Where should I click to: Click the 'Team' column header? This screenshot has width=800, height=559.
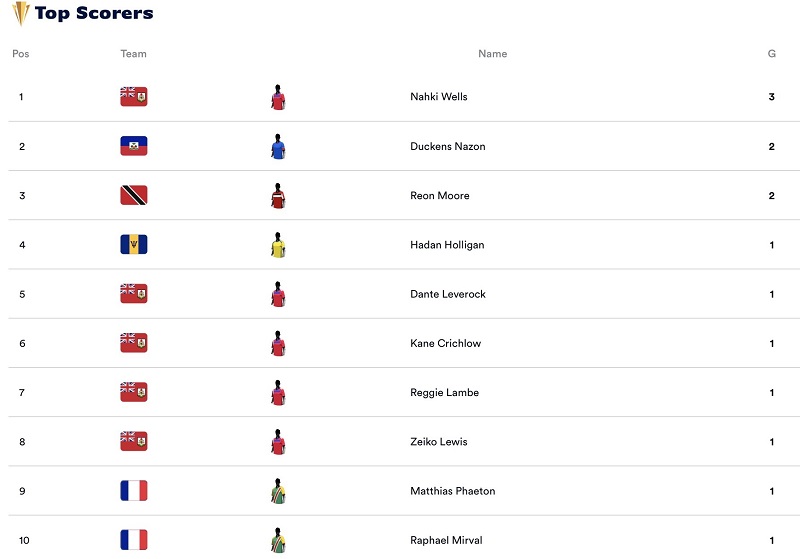click(134, 54)
